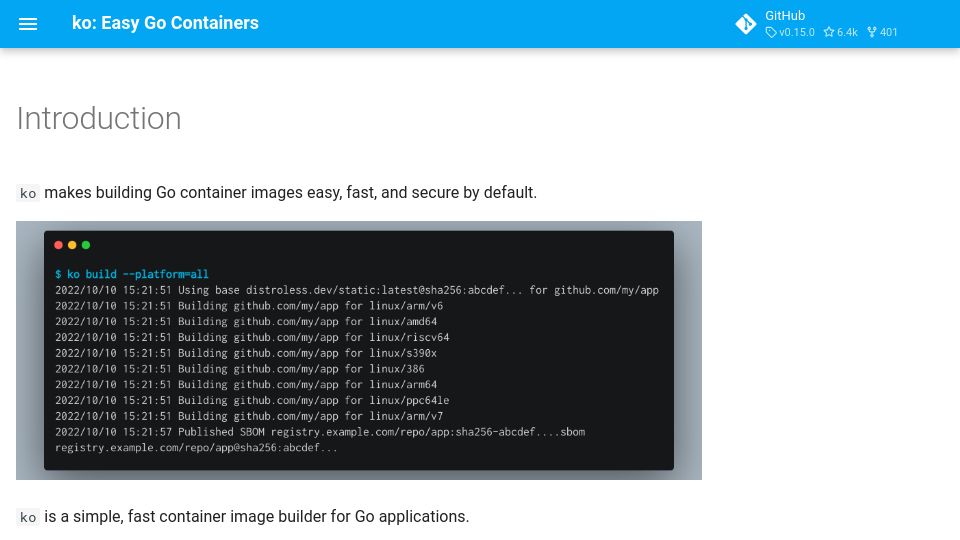
Task: Click the 6.4k stars count
Action: (x=840, y=32)
